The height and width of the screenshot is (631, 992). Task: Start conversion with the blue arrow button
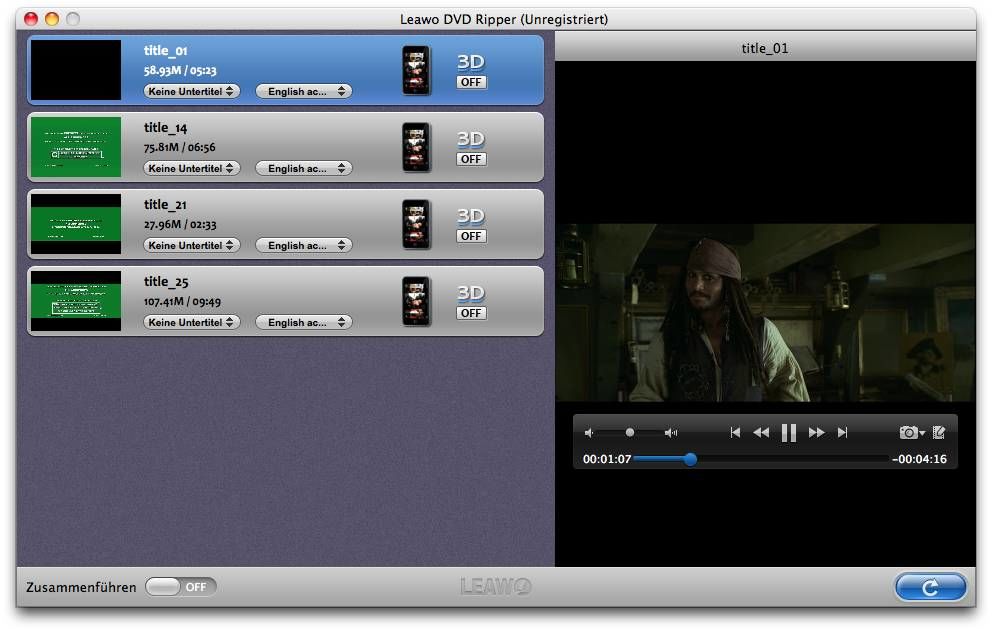[931, 587]
